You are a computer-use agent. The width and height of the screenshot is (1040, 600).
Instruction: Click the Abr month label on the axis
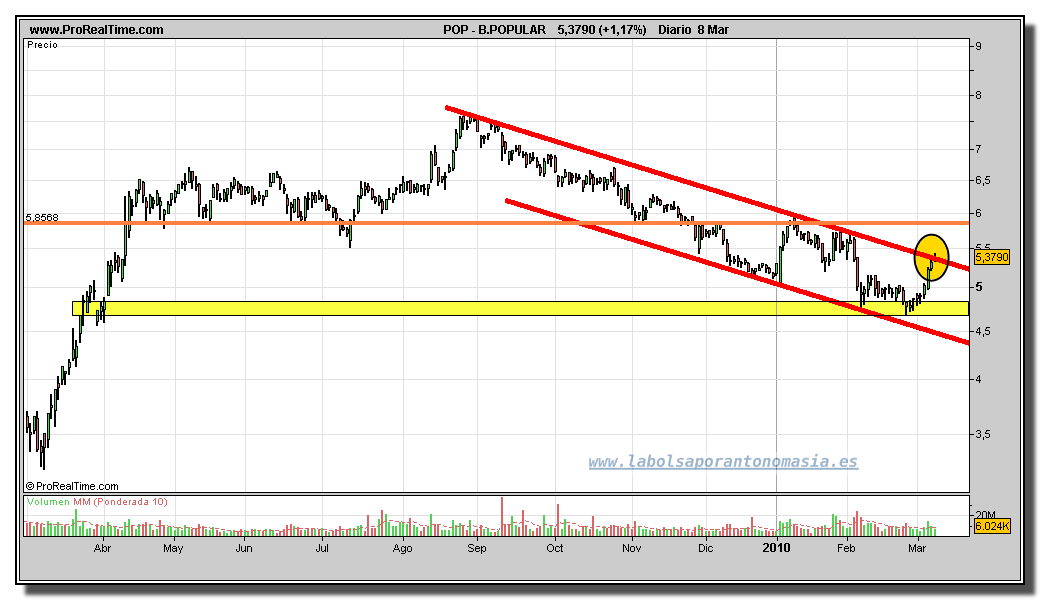click(x=102, y=548)
